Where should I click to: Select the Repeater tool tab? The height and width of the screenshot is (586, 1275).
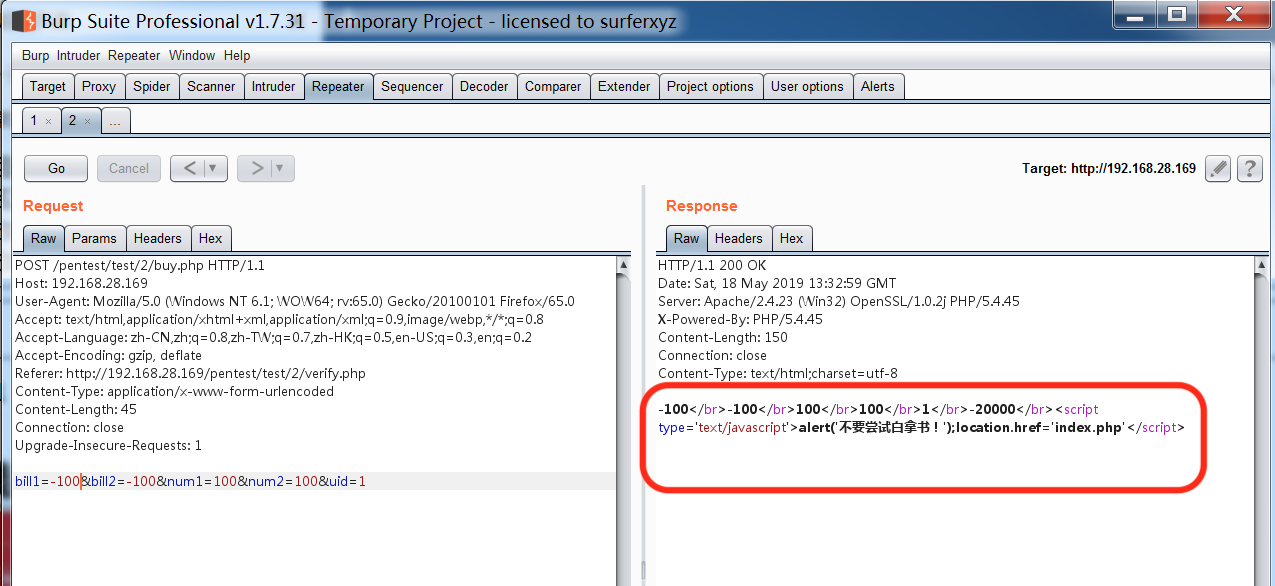tap(338, 87)
